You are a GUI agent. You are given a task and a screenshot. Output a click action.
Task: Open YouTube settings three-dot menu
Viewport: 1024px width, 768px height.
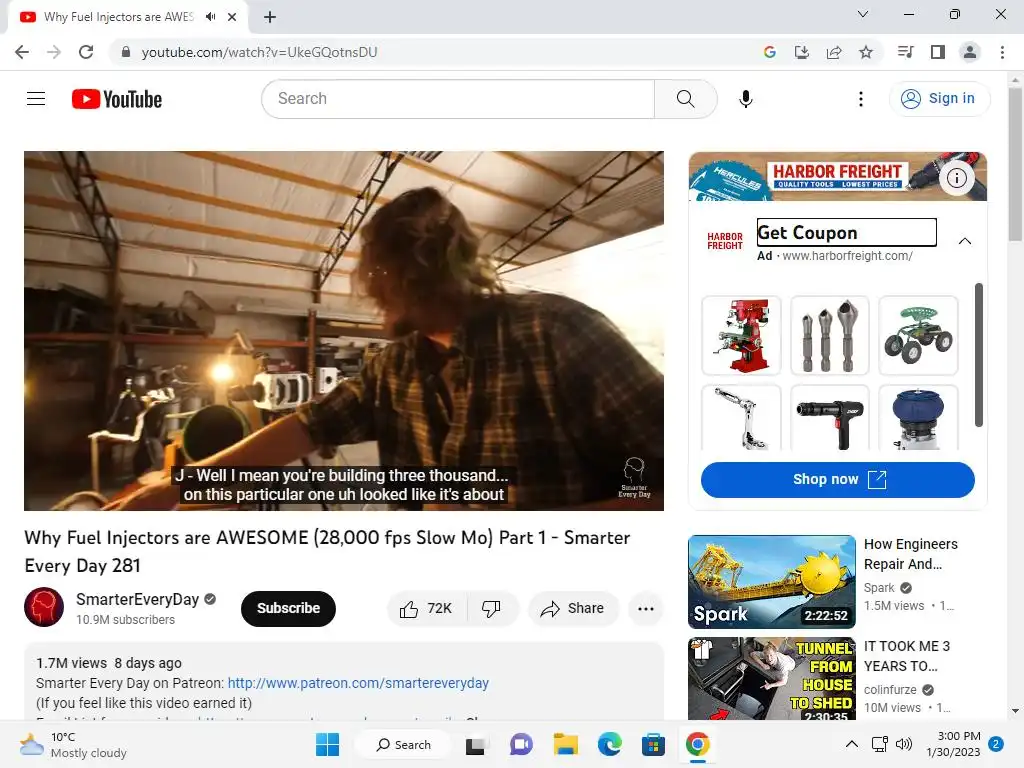point(861,99)
